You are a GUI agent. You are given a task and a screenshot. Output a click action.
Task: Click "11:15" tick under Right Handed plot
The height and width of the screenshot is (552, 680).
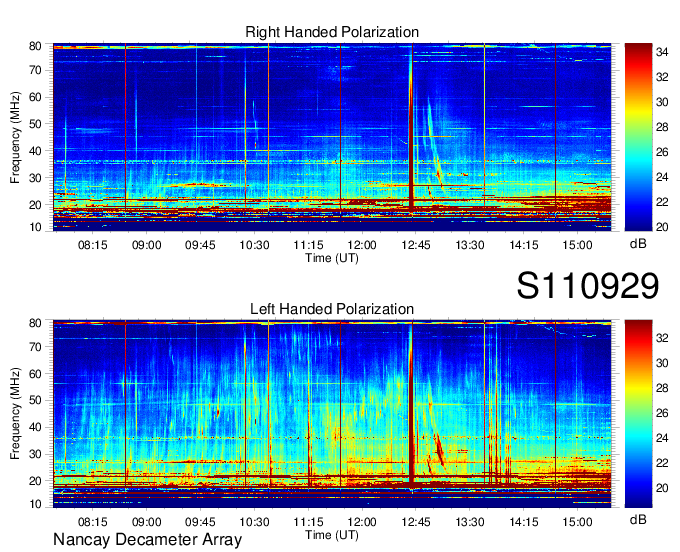pyautogui.click(x=308, y=245)
